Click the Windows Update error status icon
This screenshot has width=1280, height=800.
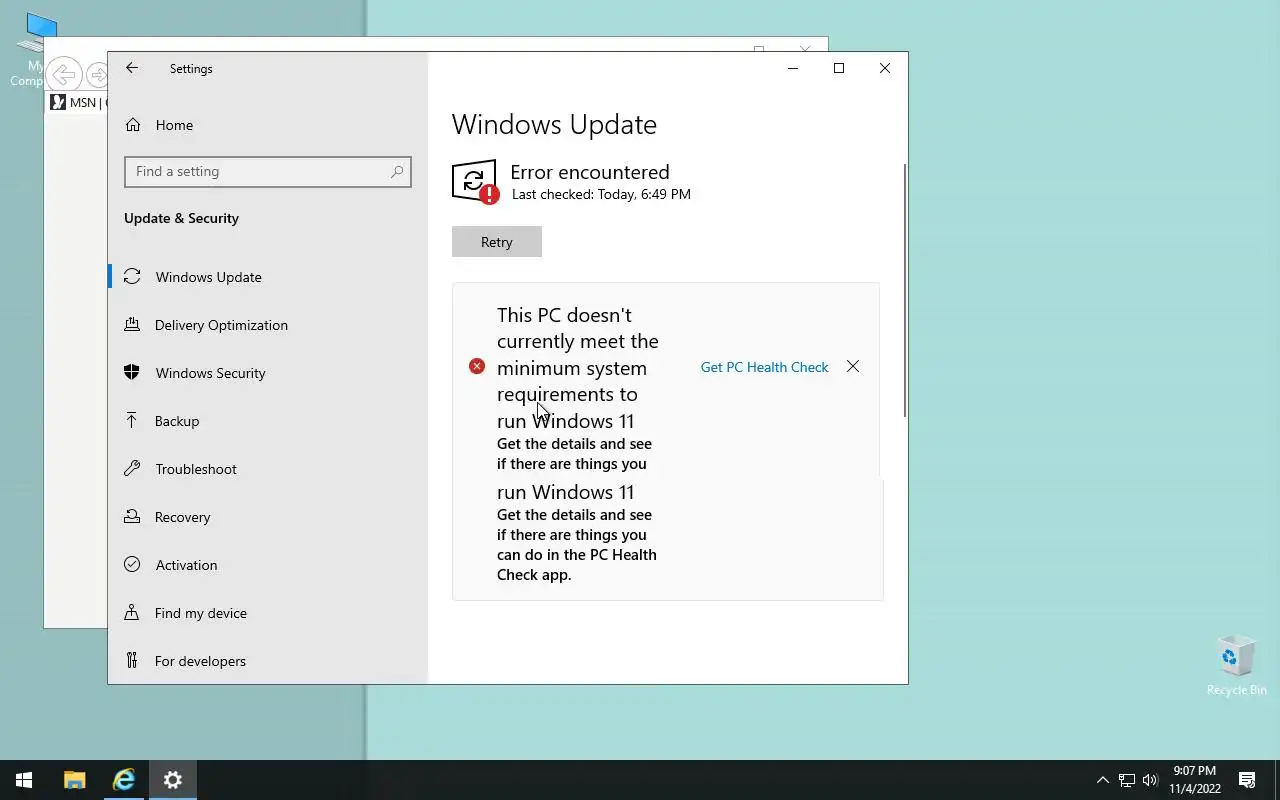click(x=474, y=181)
